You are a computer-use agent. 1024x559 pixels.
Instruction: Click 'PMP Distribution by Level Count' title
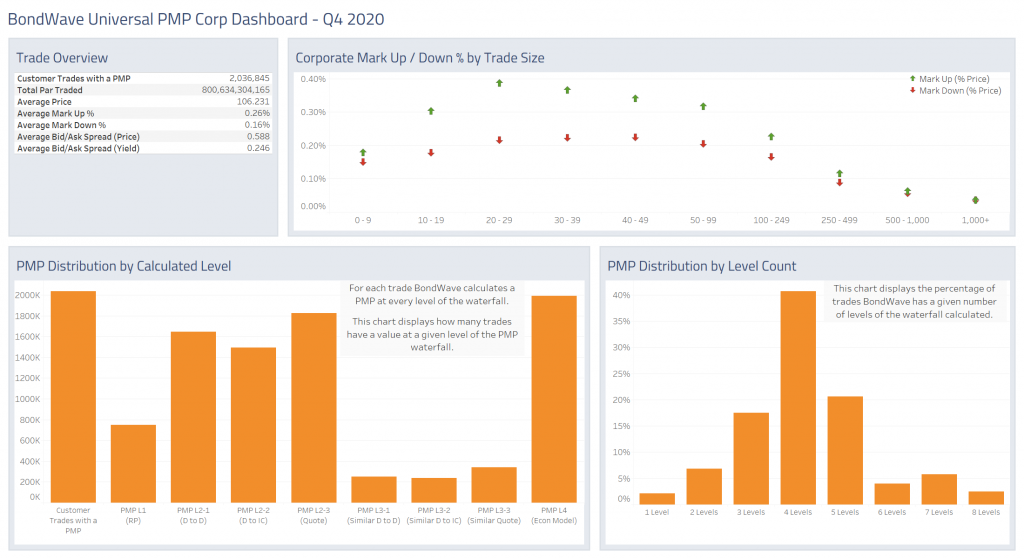coord(702,266)
